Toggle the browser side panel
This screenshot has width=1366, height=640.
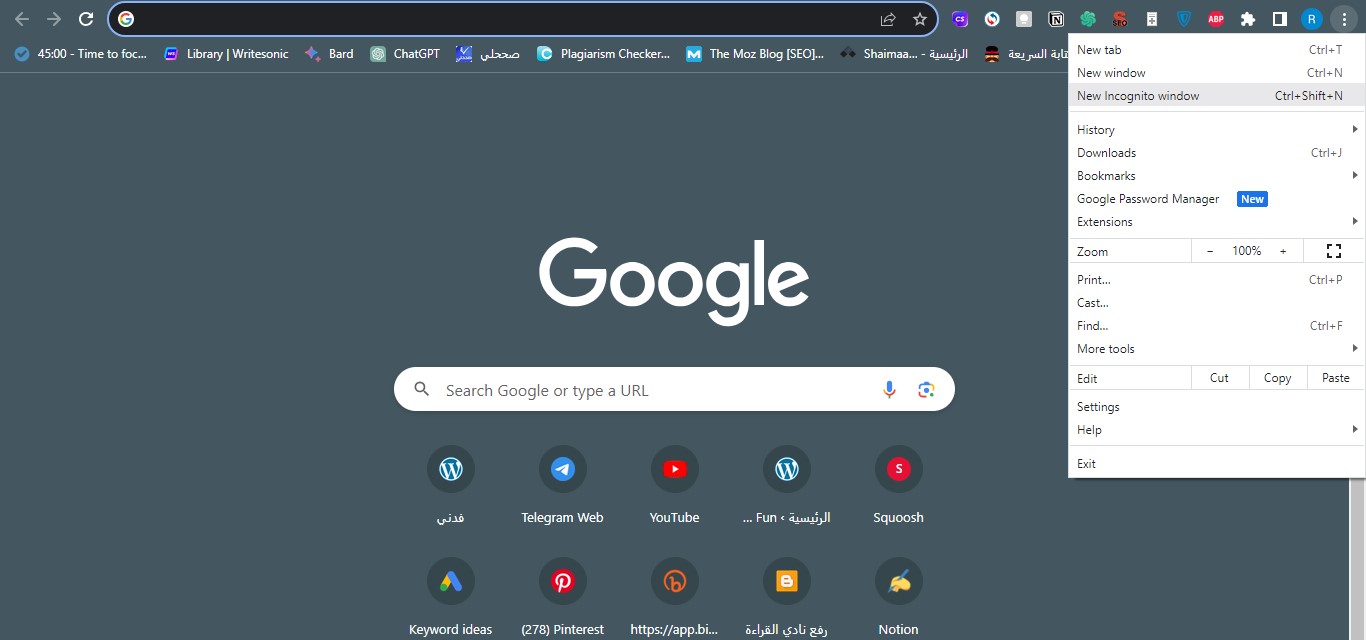tap(1279, 19)
